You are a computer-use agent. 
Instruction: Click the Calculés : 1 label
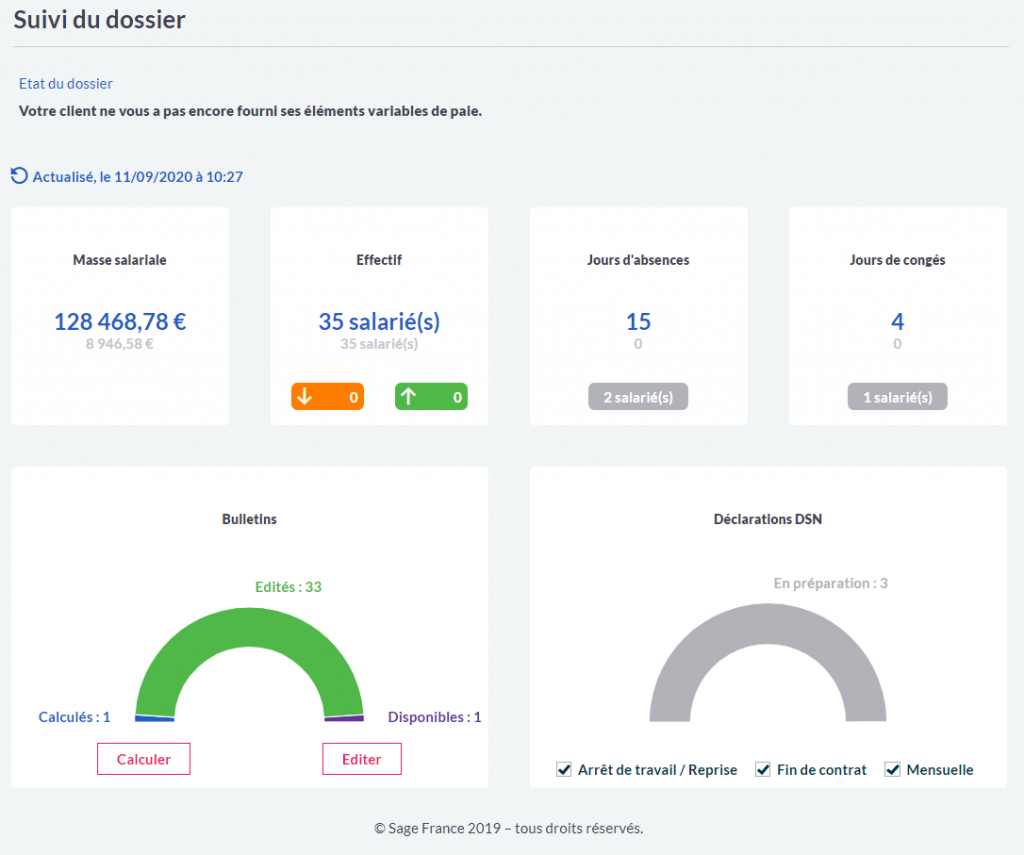tap(74, 717)
